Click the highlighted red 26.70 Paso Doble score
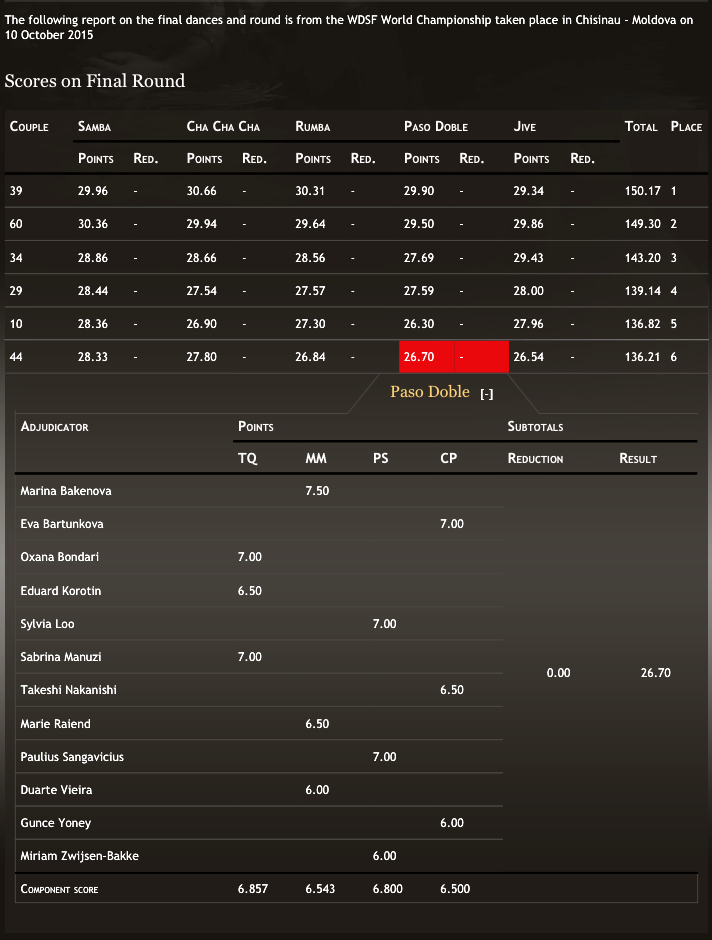 [x=418, y=357]
